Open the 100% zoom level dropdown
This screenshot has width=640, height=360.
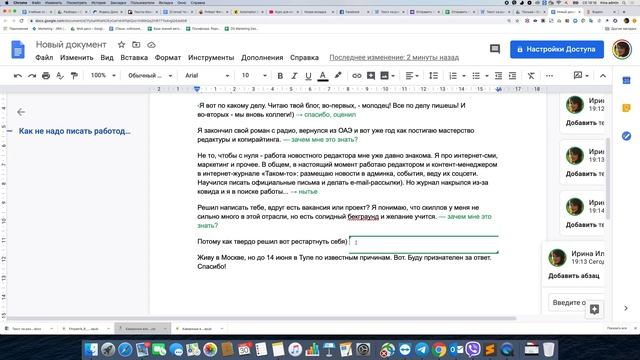point(103,76)
